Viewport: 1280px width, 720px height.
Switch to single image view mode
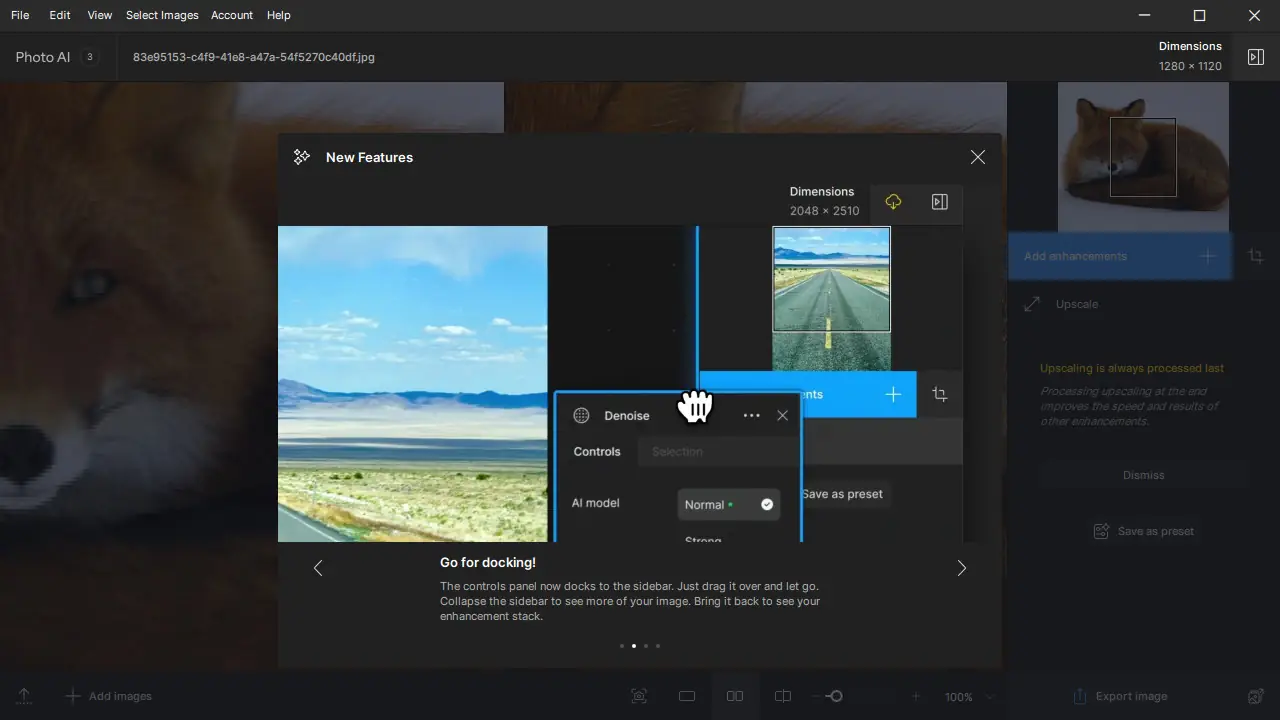tap(687, 696)
